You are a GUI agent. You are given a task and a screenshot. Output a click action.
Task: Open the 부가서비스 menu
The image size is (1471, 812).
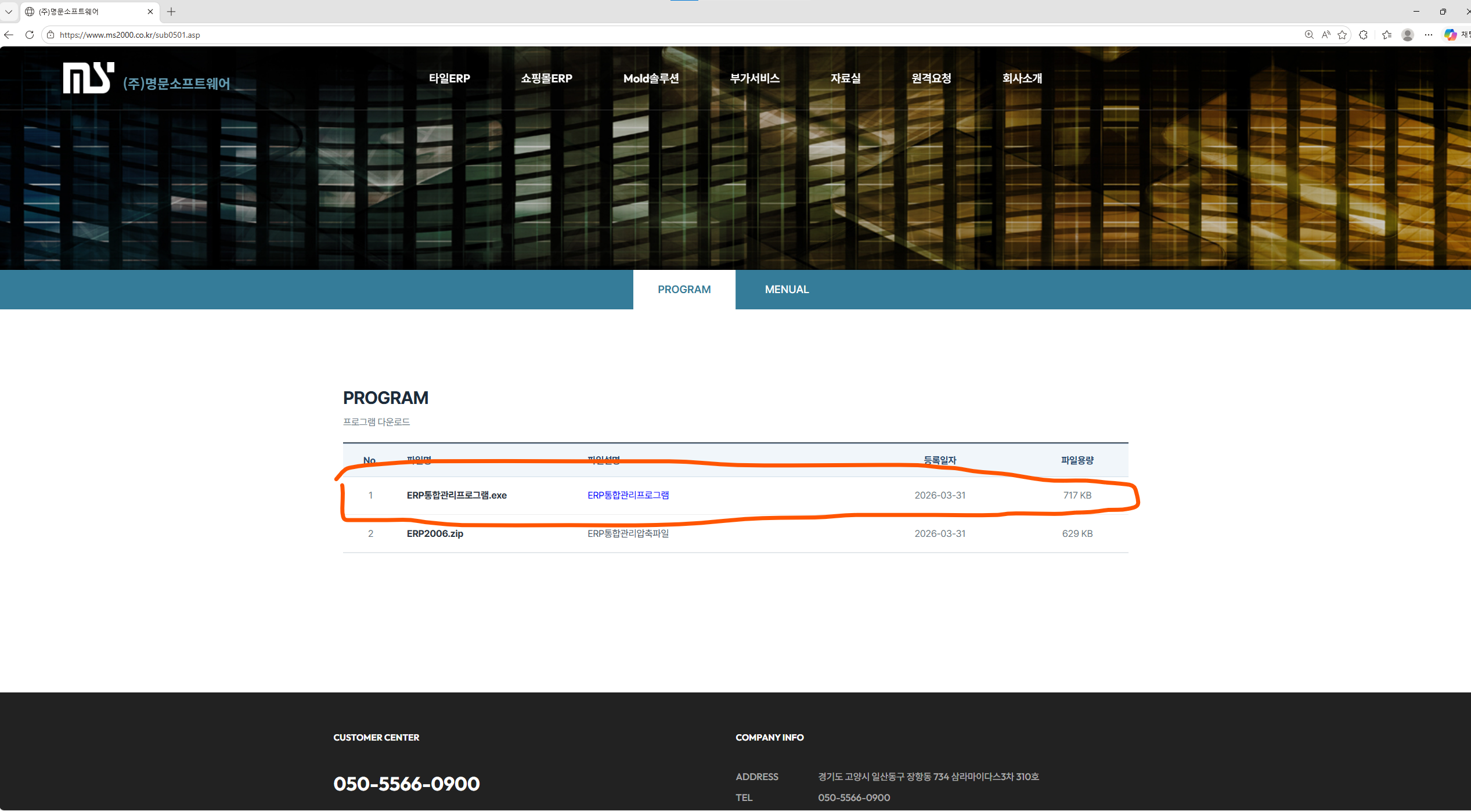point(755,78)
